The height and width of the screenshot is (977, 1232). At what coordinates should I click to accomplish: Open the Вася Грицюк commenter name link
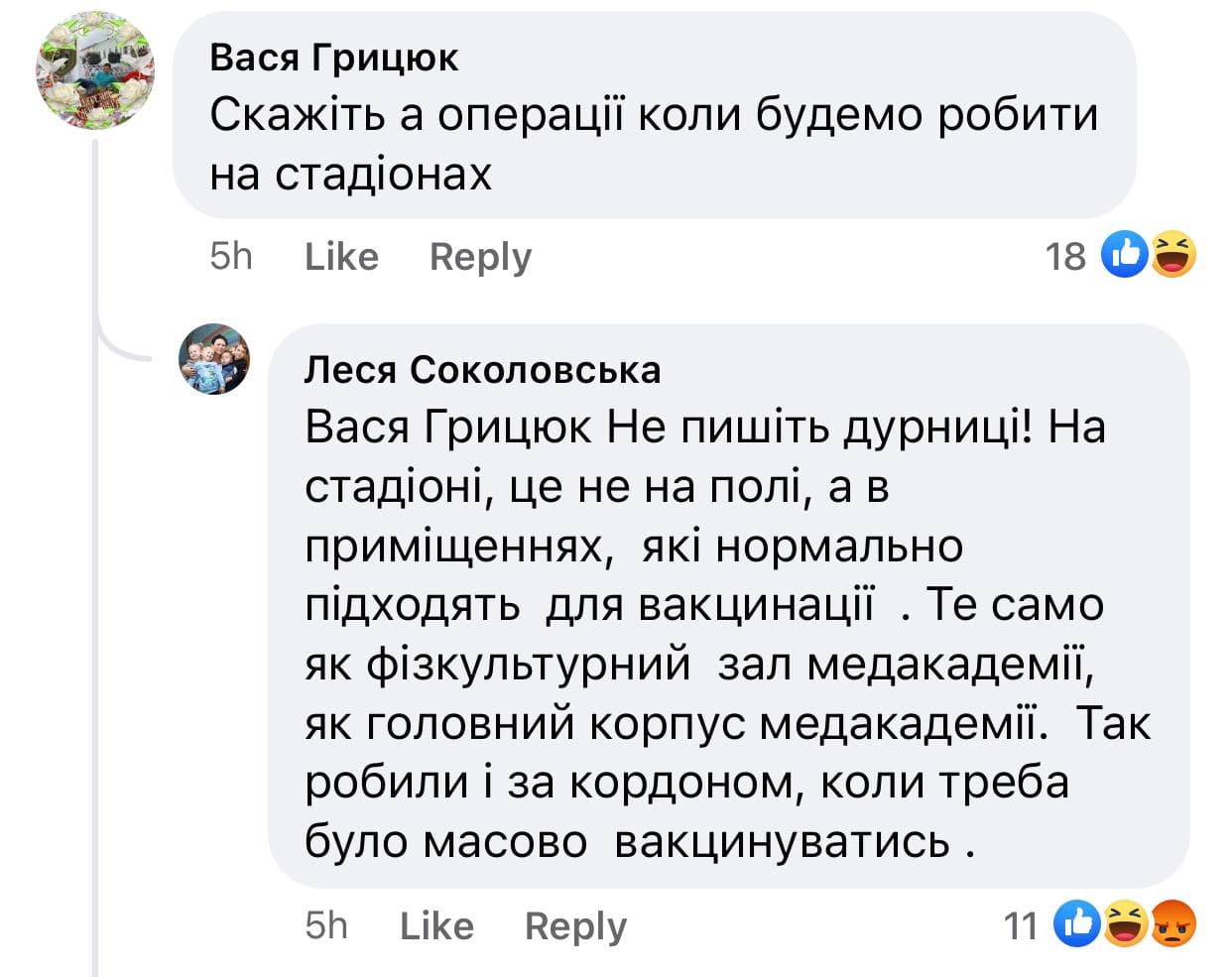[333, 59]
